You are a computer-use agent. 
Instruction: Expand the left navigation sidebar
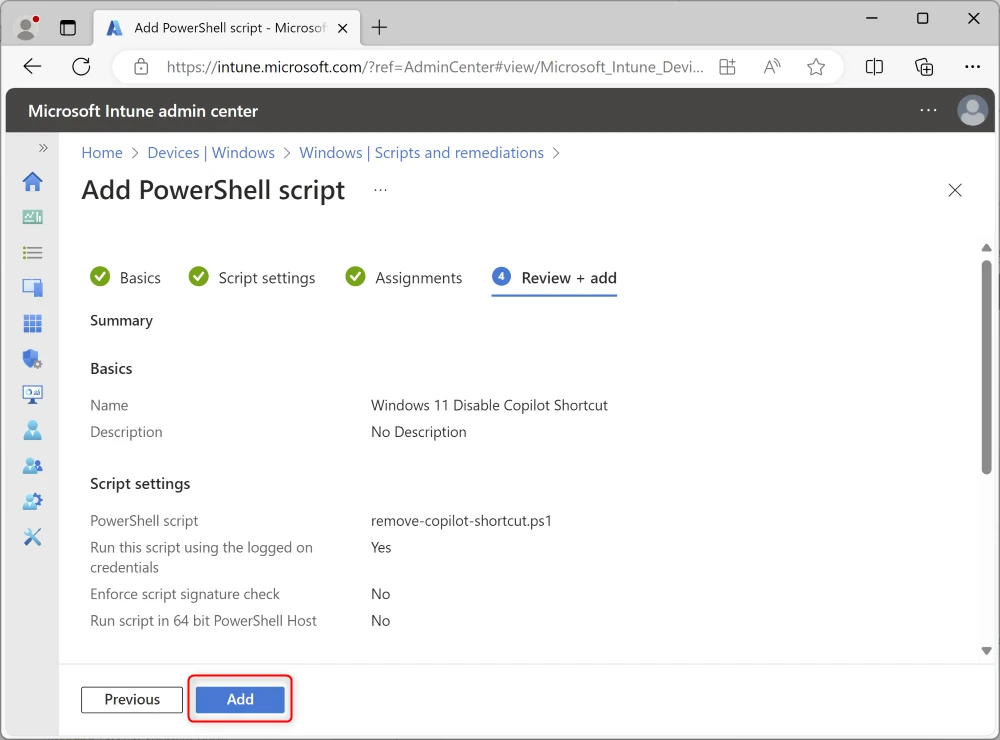click(x=43, y=148)
